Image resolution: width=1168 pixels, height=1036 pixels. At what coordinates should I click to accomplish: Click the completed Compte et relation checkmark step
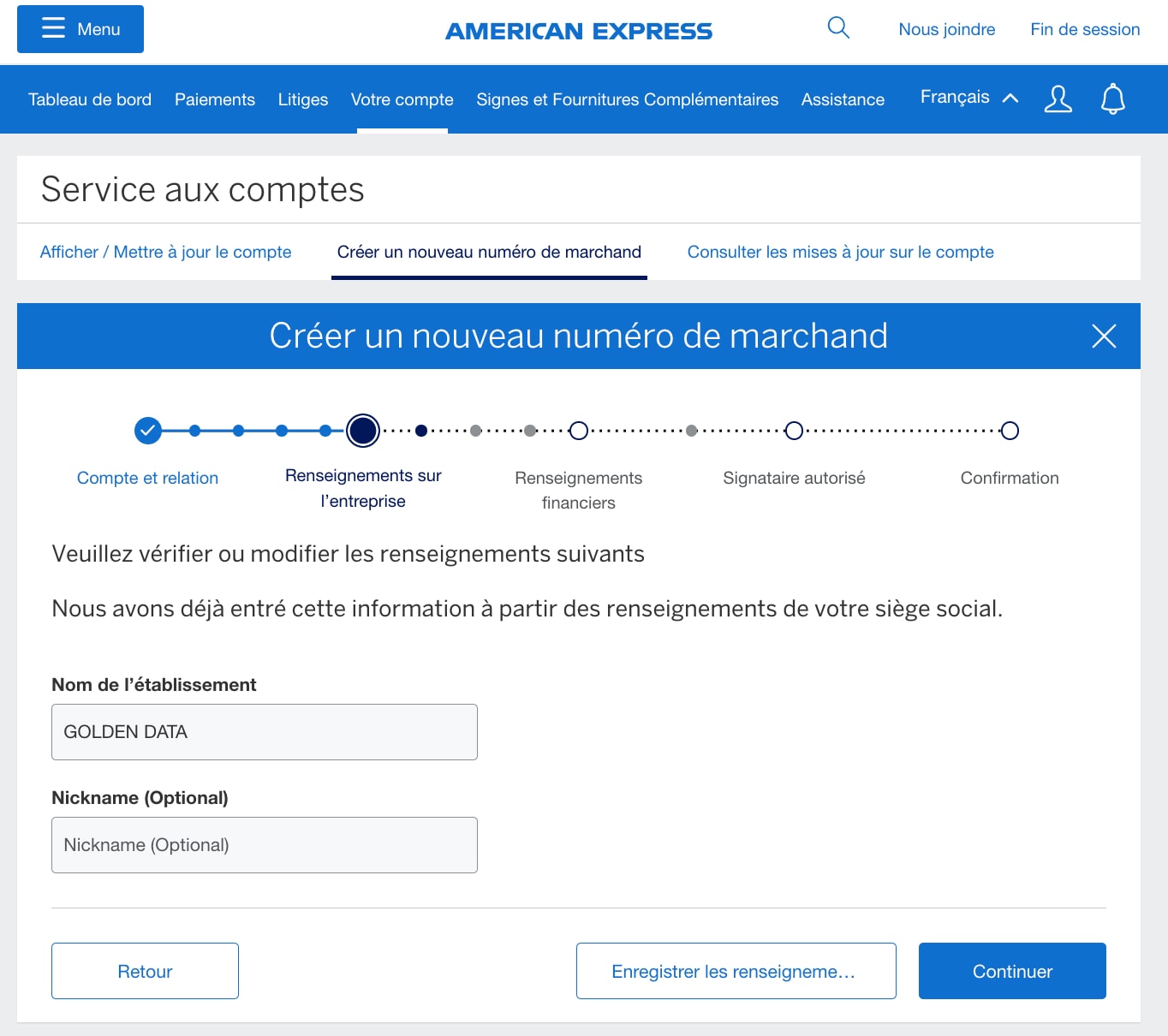pos(146,431)
